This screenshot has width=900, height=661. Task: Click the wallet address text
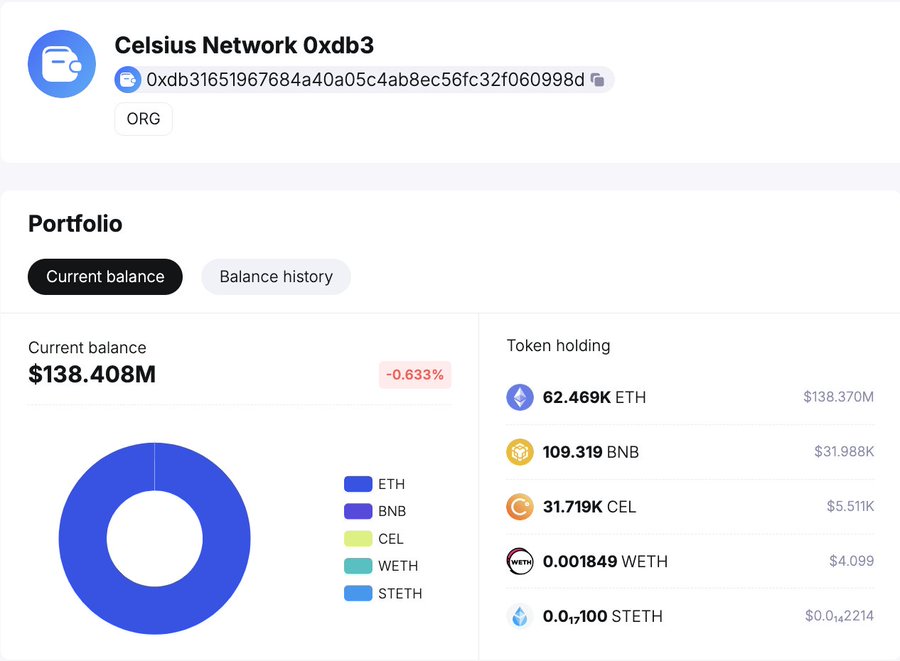click(x=365, y=80)
